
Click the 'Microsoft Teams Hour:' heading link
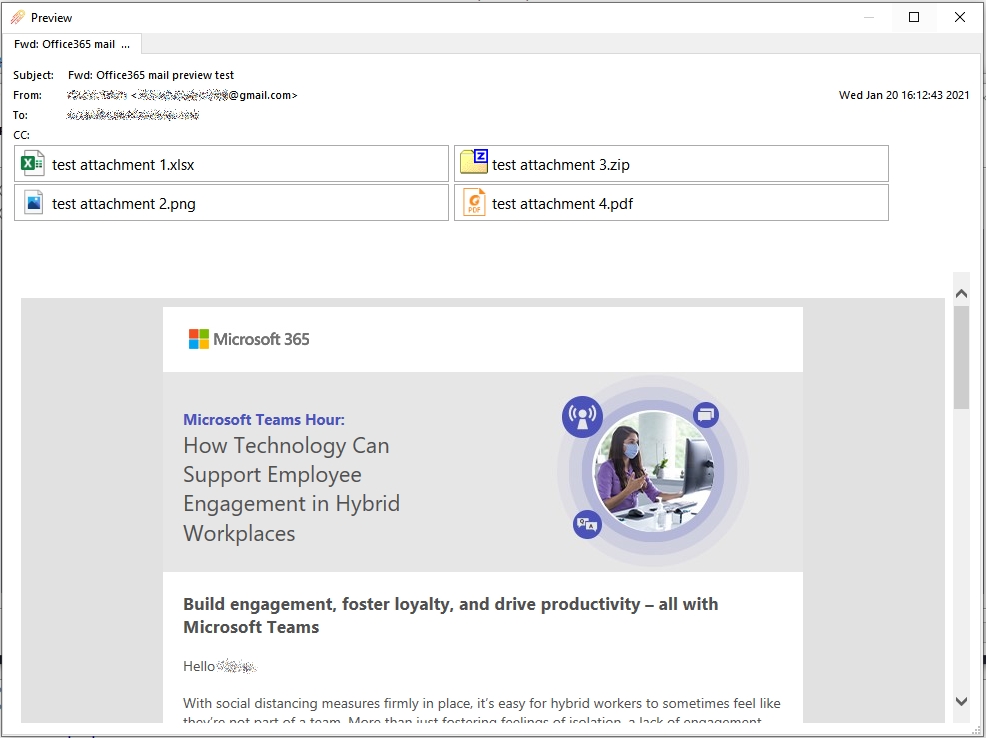click(x=264, y=420)
